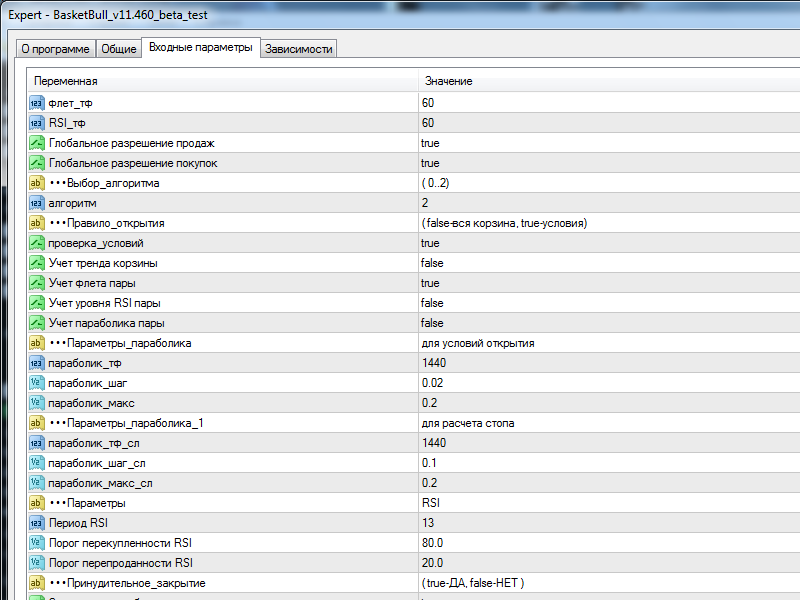Open the Зависимости tab

coord(299,49)
